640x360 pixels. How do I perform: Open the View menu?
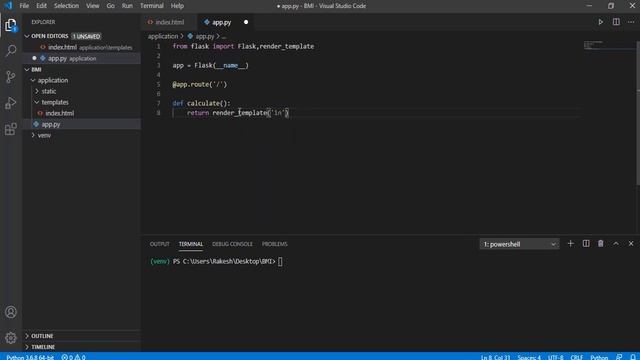coord(93,6)
